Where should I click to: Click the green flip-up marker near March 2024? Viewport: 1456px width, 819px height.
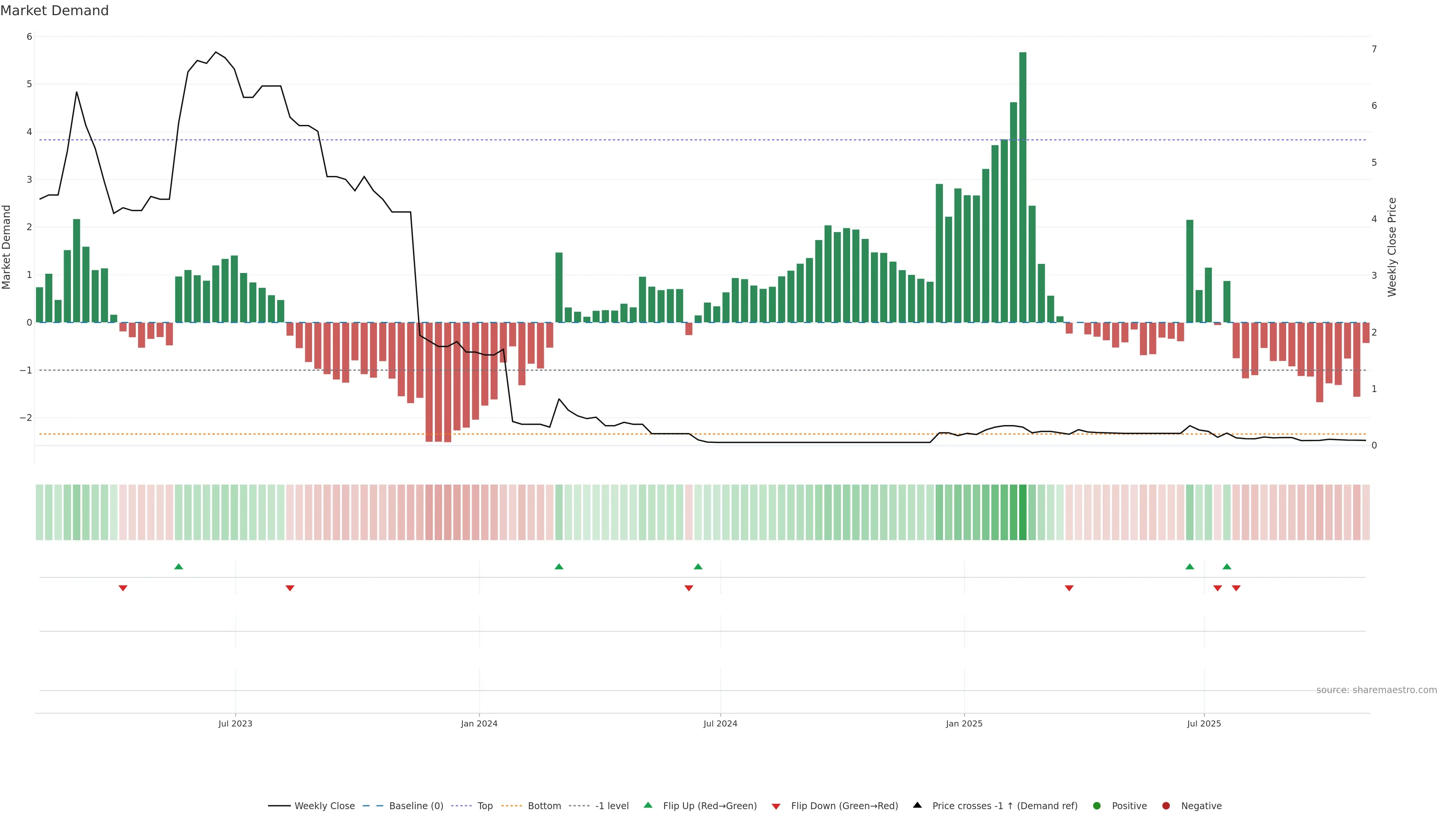click(x=559, y=566)
